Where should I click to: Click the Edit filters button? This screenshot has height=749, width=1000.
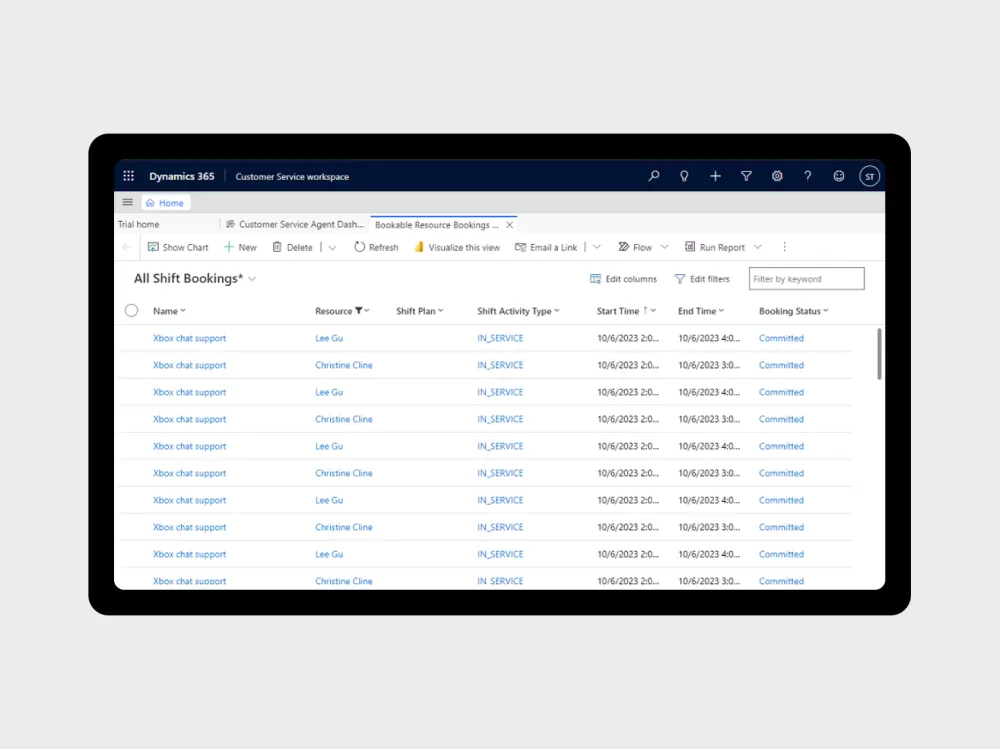coord(702,279)
